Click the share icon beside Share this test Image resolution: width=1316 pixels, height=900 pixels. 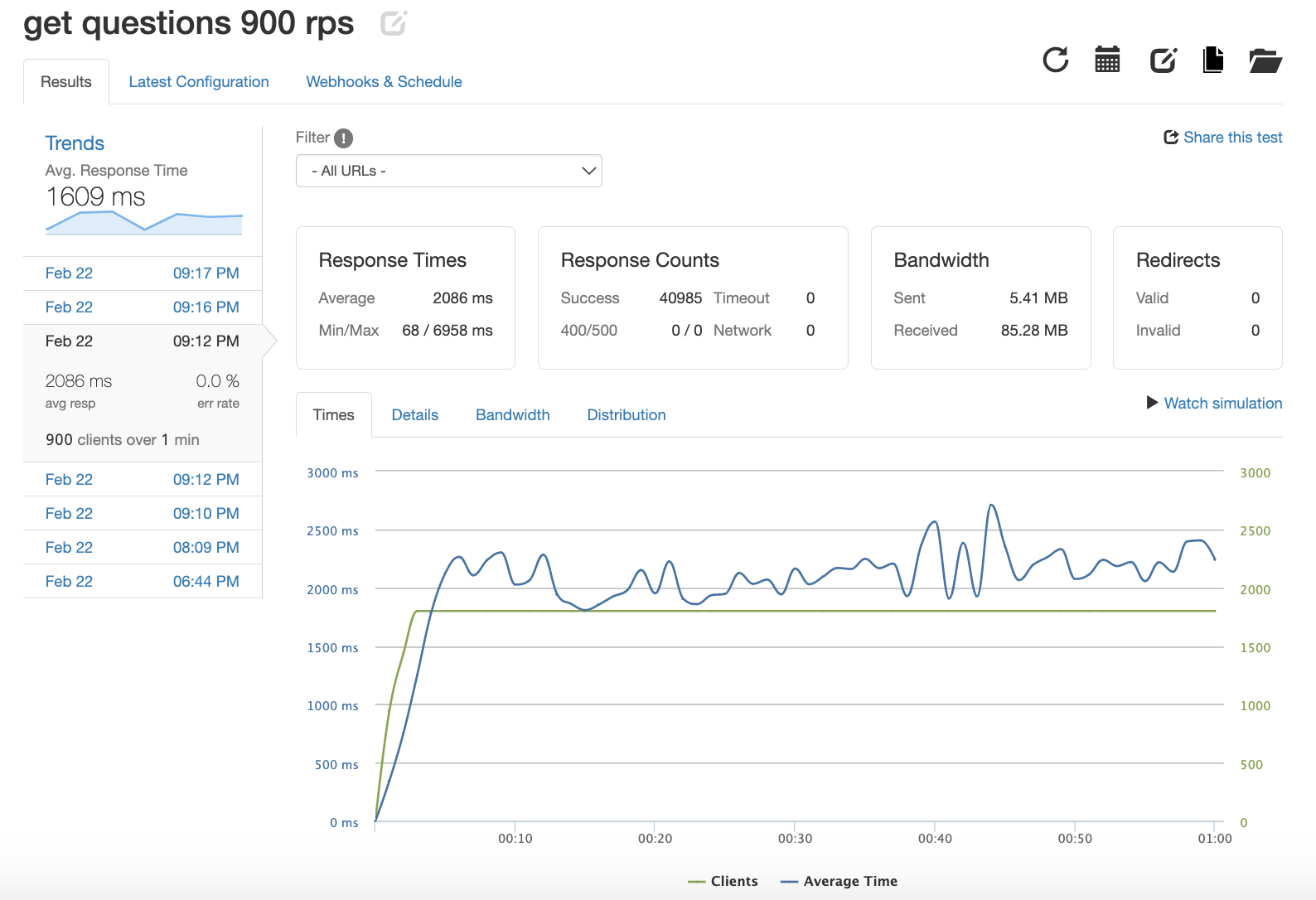click(1171, 138)
